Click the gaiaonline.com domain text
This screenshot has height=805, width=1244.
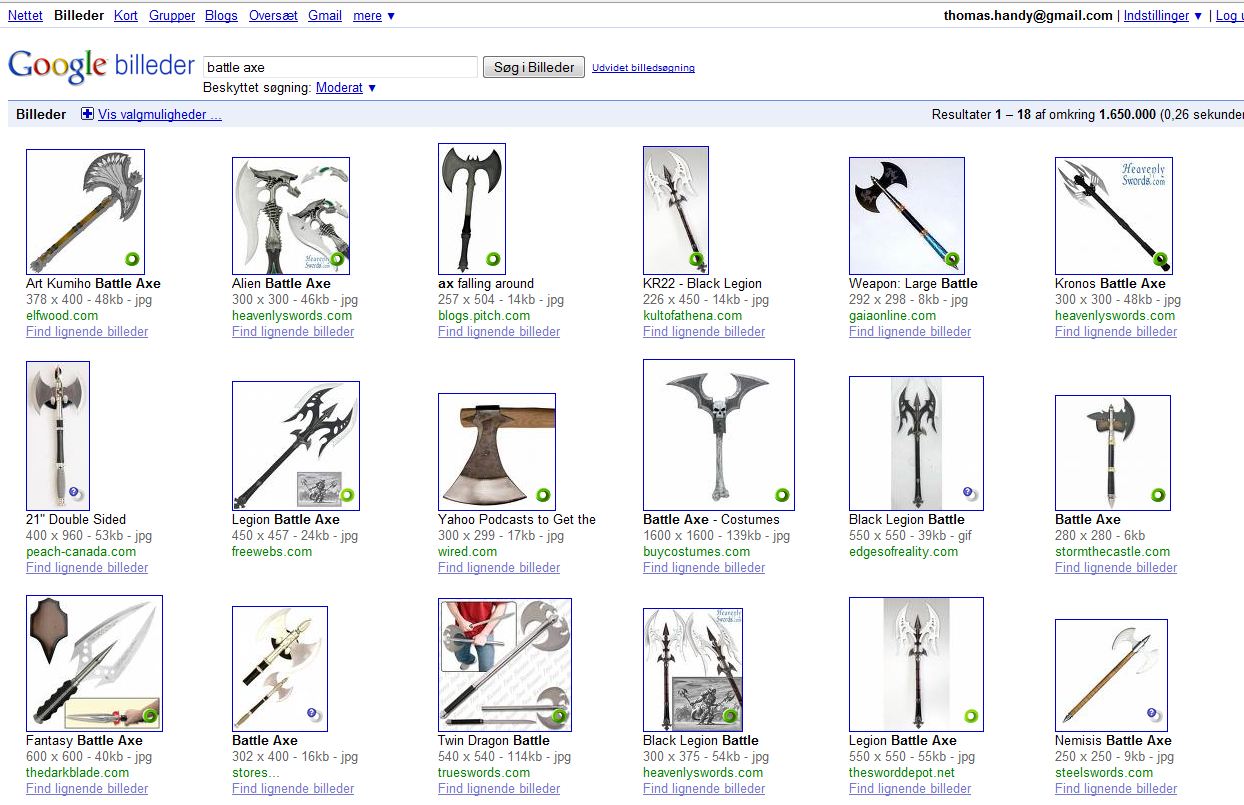coord(893,316)
